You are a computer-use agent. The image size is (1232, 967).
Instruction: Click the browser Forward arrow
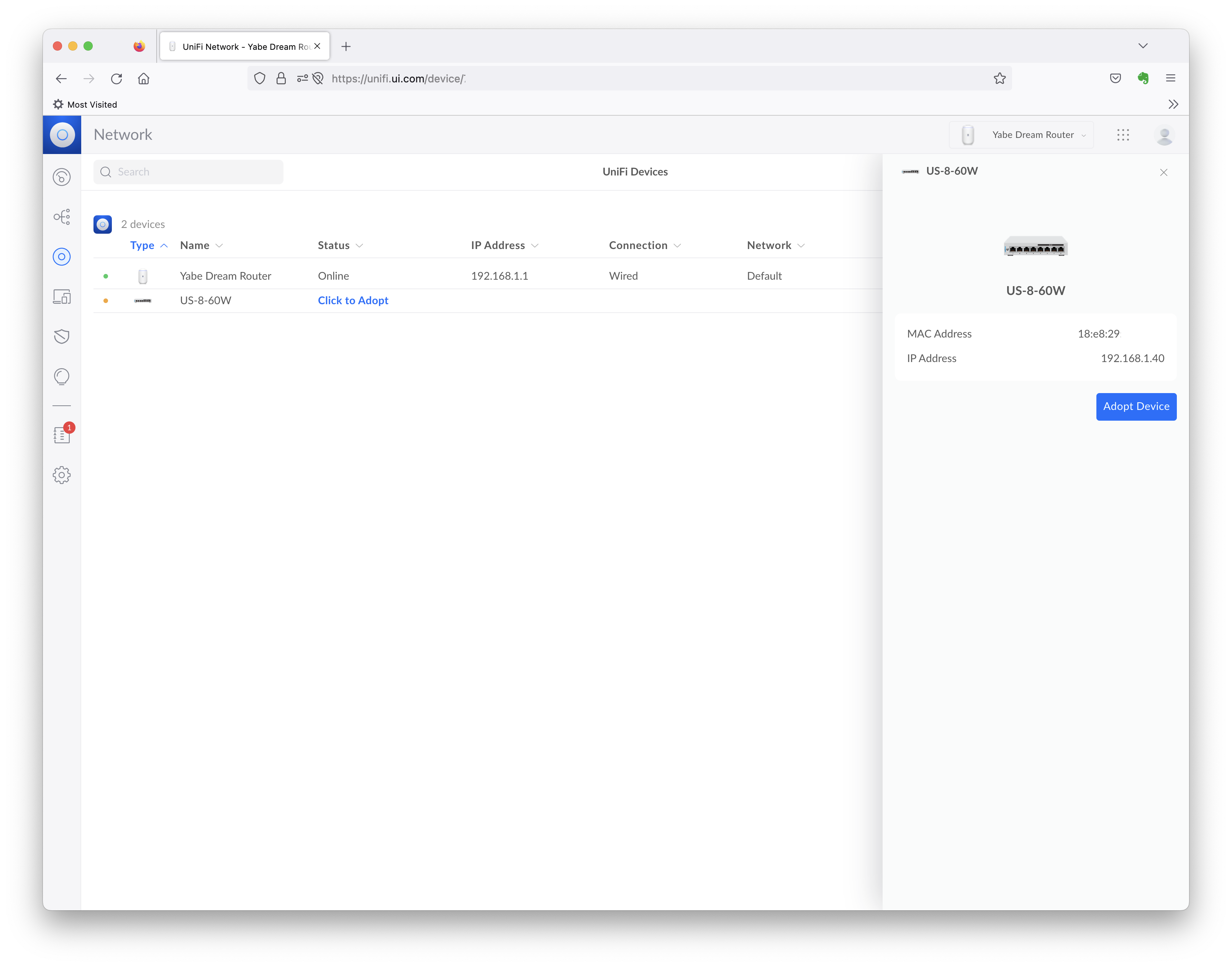89,79
